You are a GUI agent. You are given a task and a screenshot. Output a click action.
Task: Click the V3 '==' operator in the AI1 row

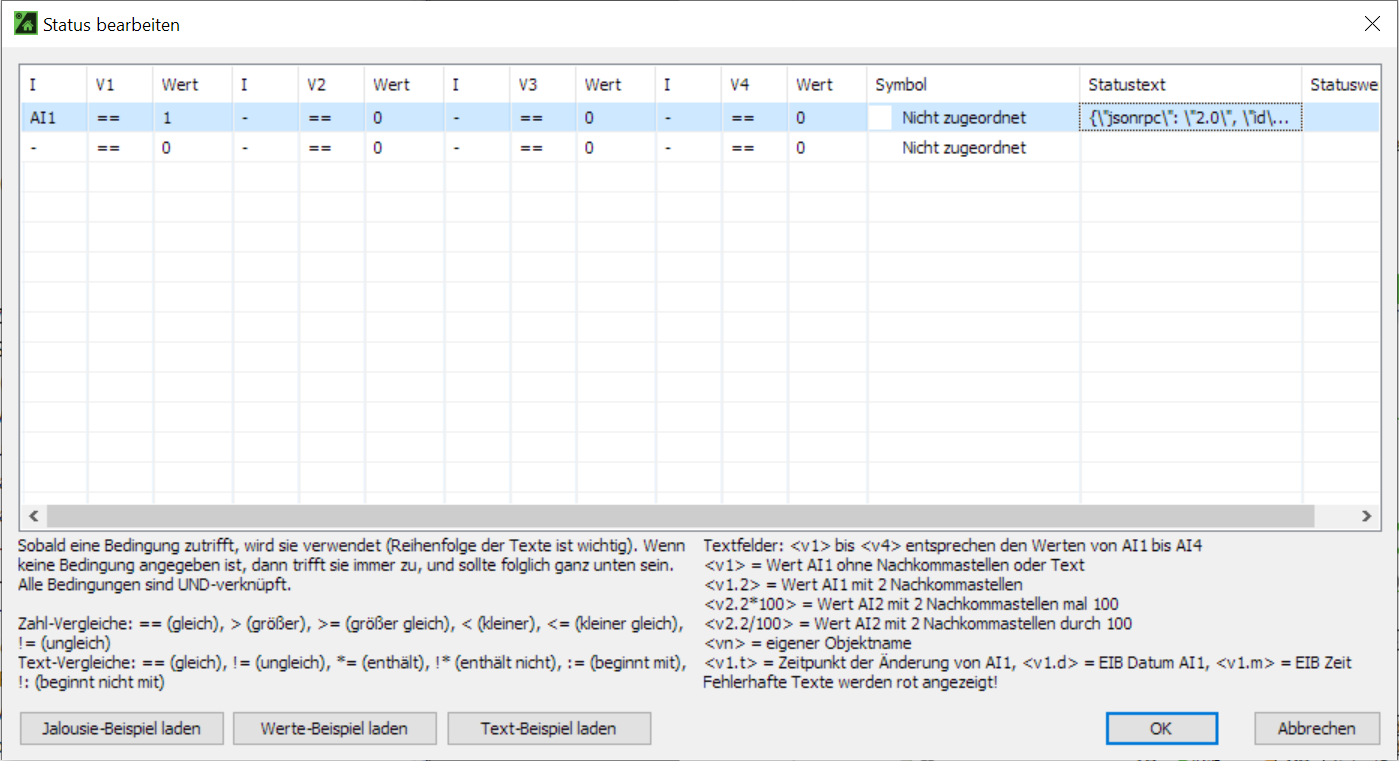click(544, 118)
